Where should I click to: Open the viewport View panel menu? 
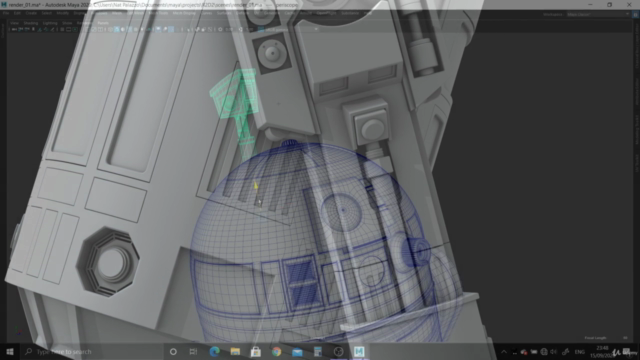[14, 23]
